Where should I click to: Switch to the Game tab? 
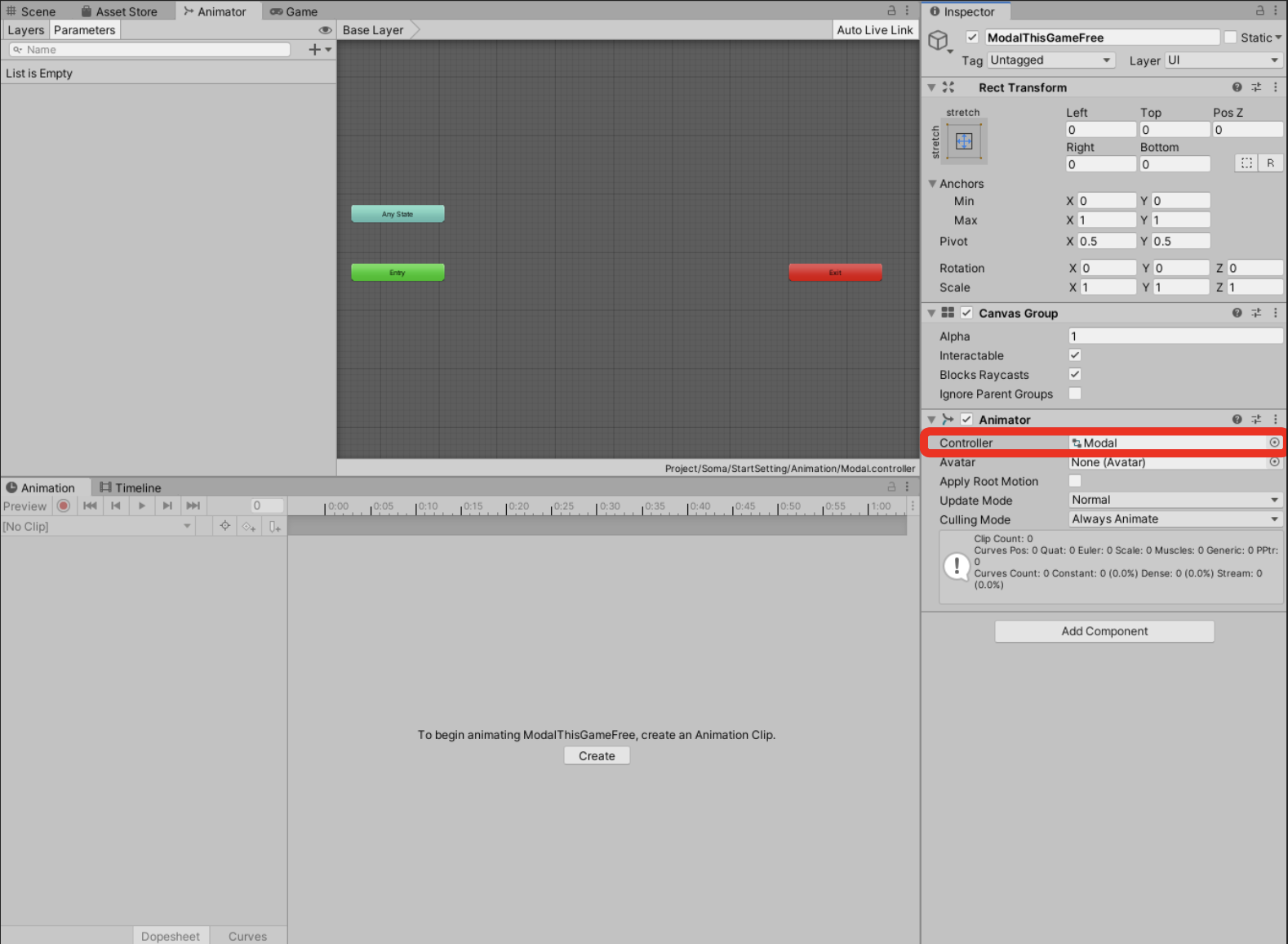point(294,11)
